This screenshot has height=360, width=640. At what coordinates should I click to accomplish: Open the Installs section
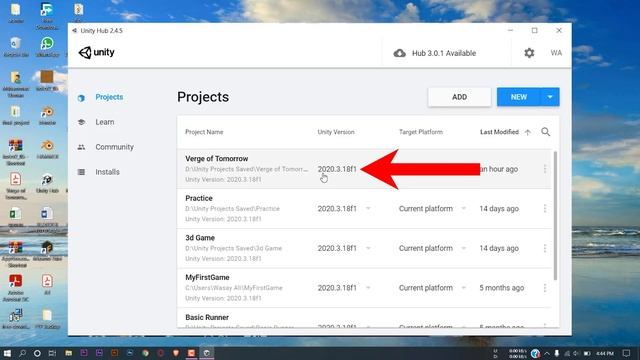click(x=107, y=172)
